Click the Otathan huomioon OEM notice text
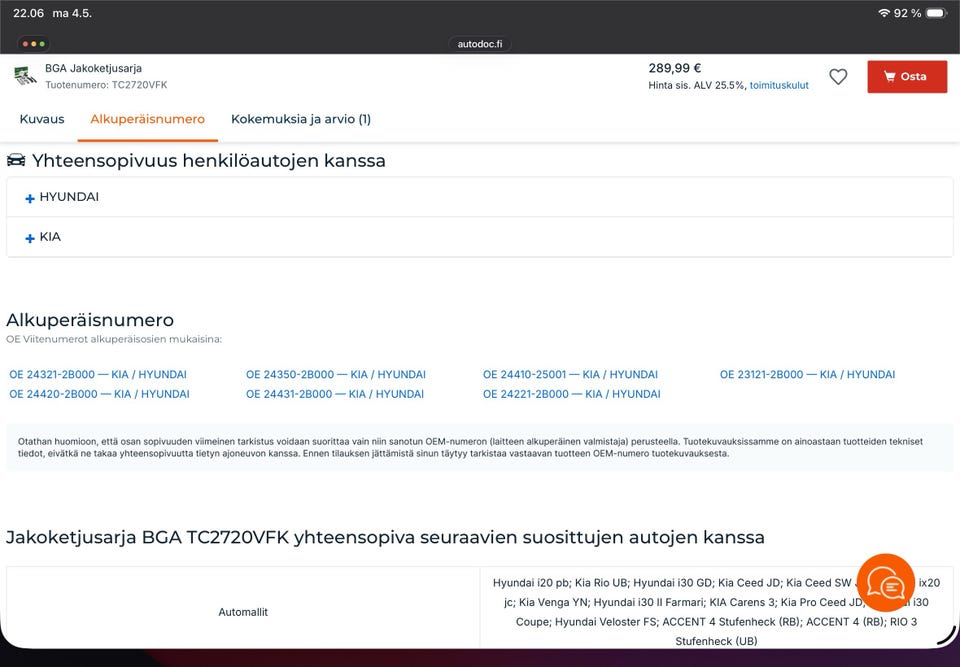 [x=470, y=448]
